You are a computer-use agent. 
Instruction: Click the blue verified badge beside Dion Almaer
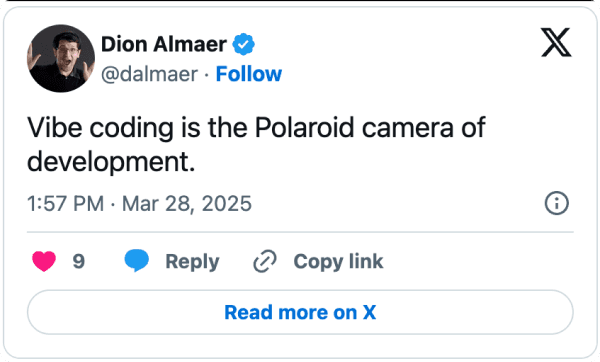coord(244,44)
